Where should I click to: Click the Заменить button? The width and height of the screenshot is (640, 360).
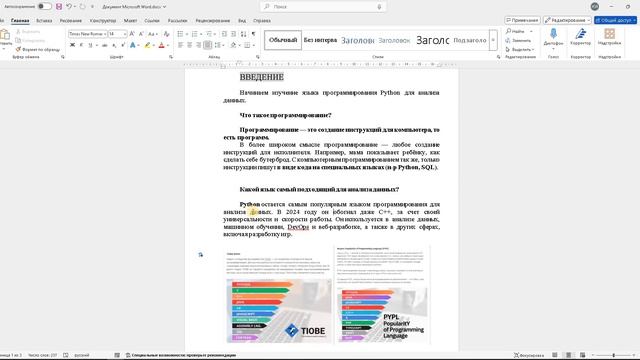[x=518, y=40]
